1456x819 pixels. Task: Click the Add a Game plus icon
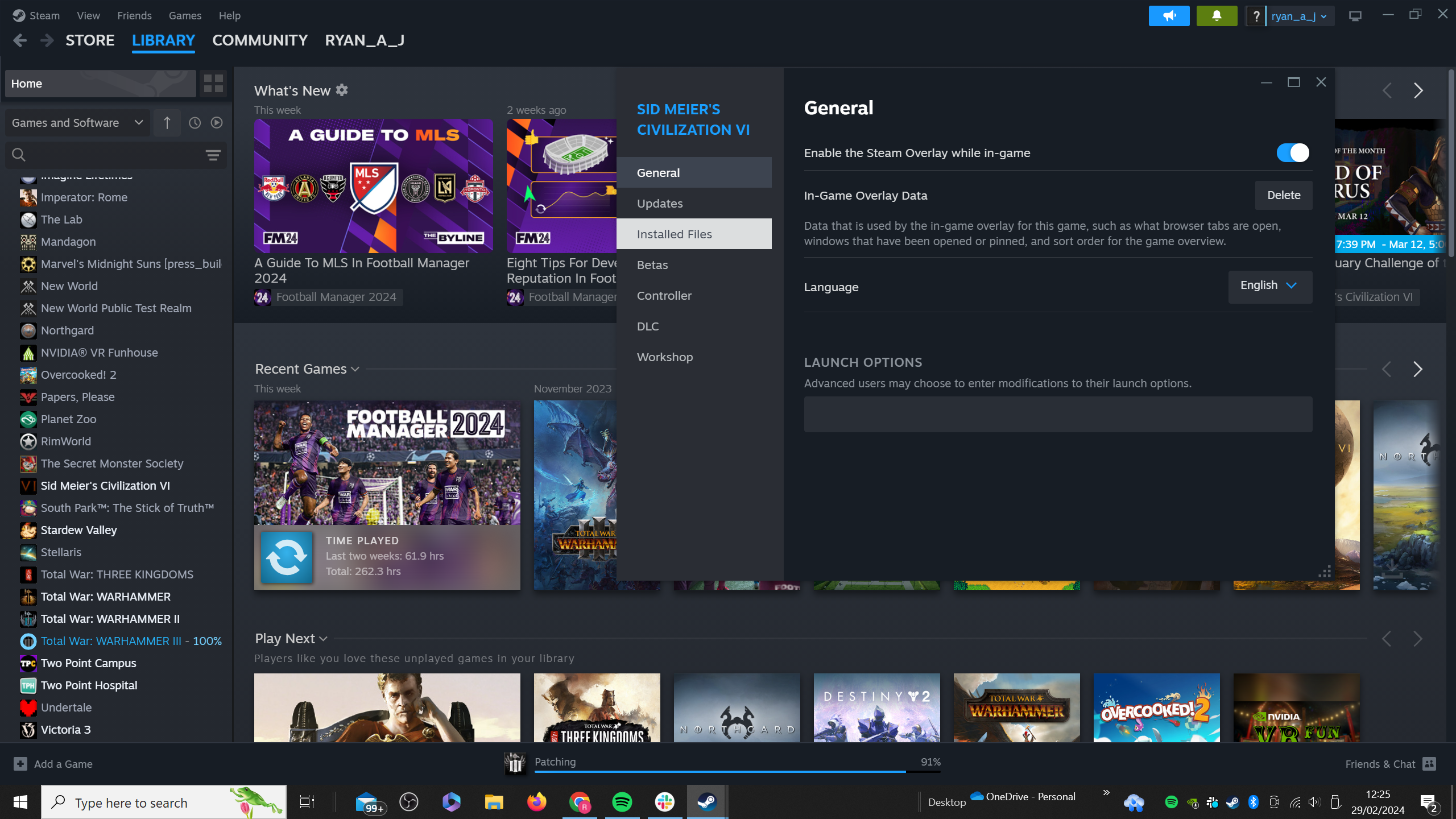[20, 764]
